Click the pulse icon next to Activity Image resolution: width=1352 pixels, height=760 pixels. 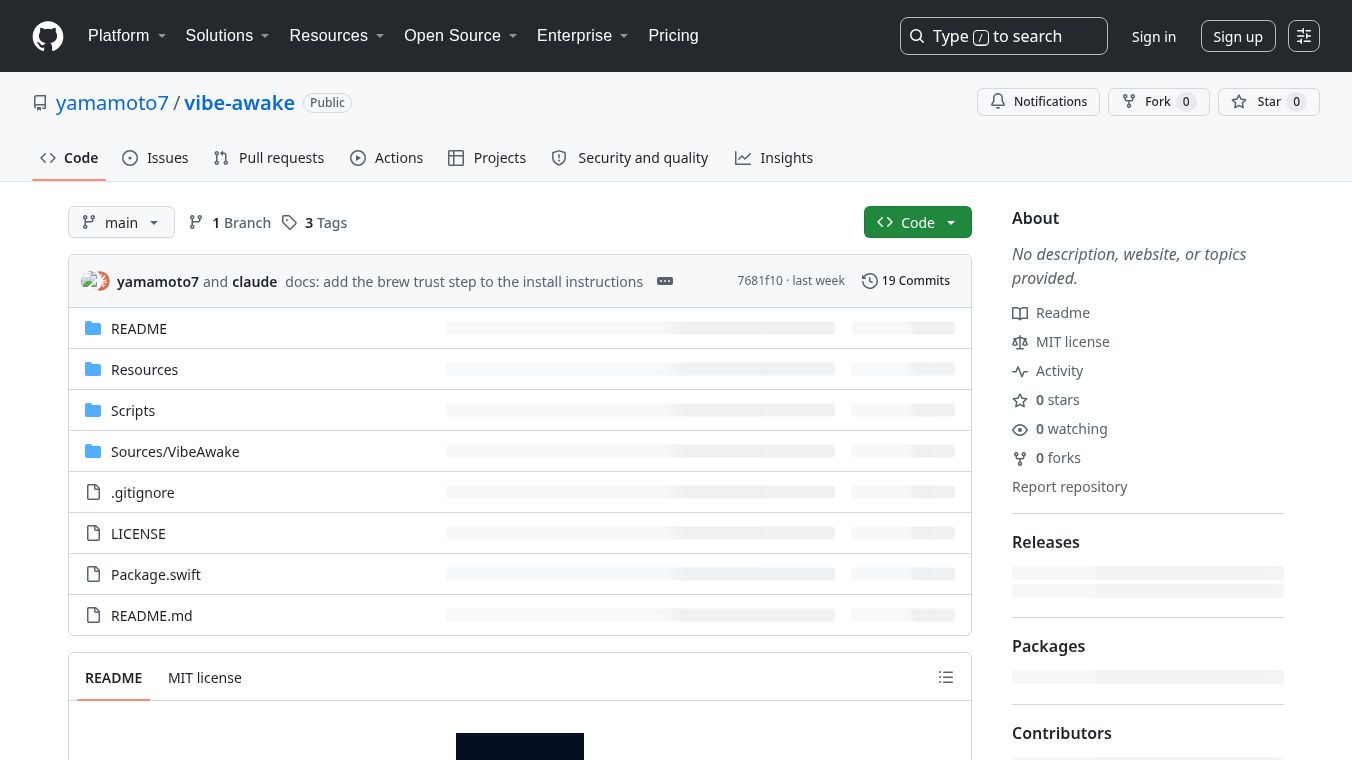[1020, 371]
